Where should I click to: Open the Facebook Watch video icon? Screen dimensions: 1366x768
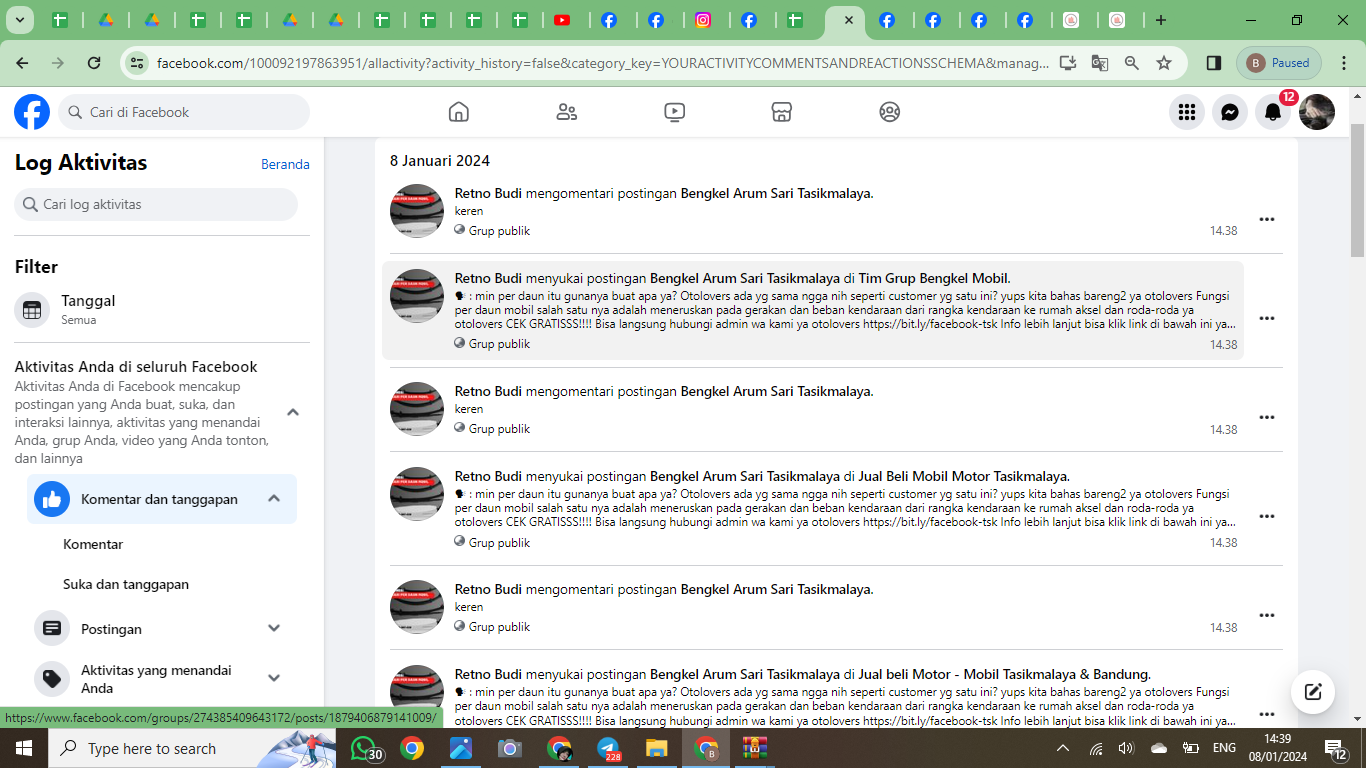[x=675, y=112]
